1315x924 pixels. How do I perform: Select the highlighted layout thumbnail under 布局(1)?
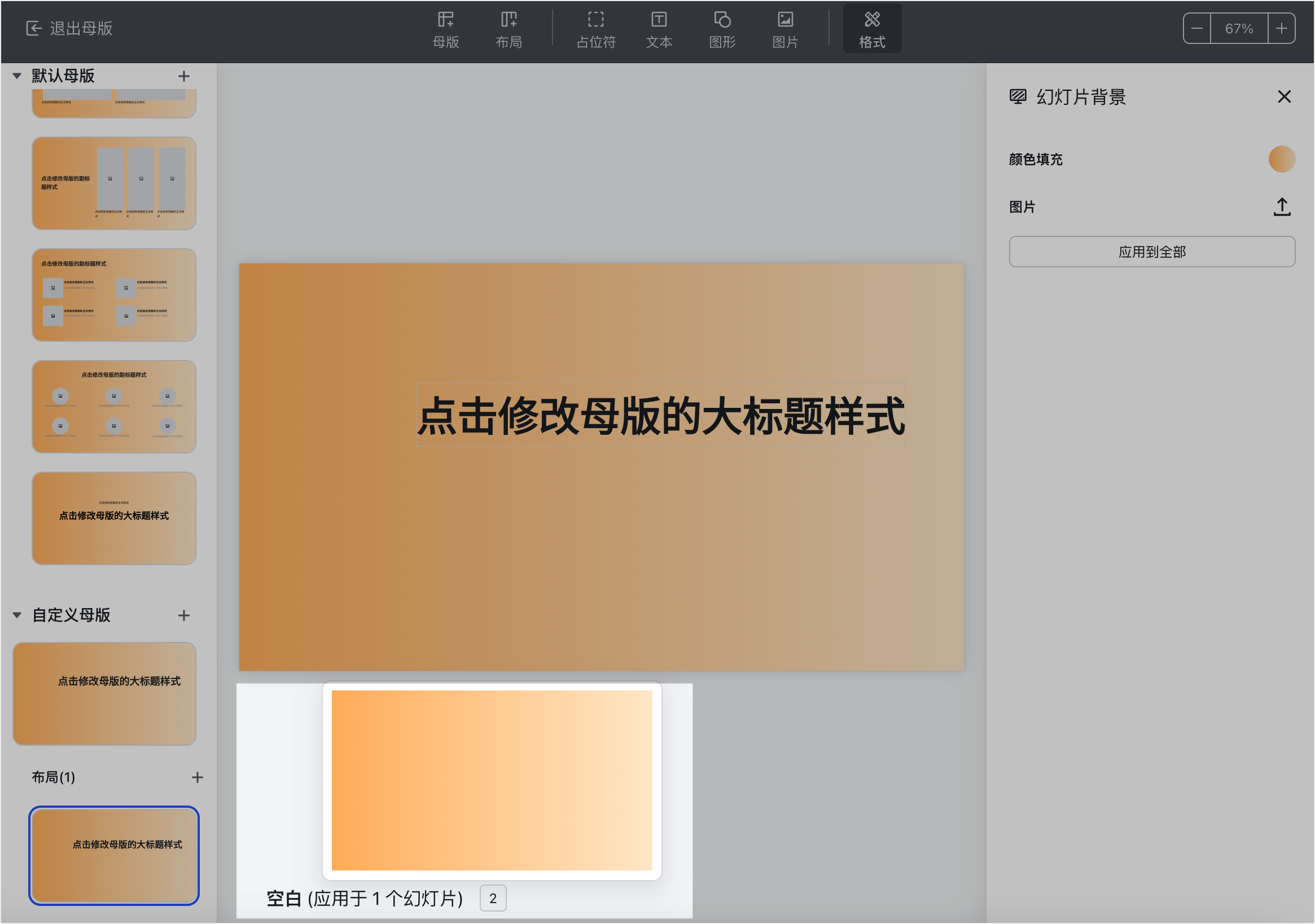coord(114,856)
